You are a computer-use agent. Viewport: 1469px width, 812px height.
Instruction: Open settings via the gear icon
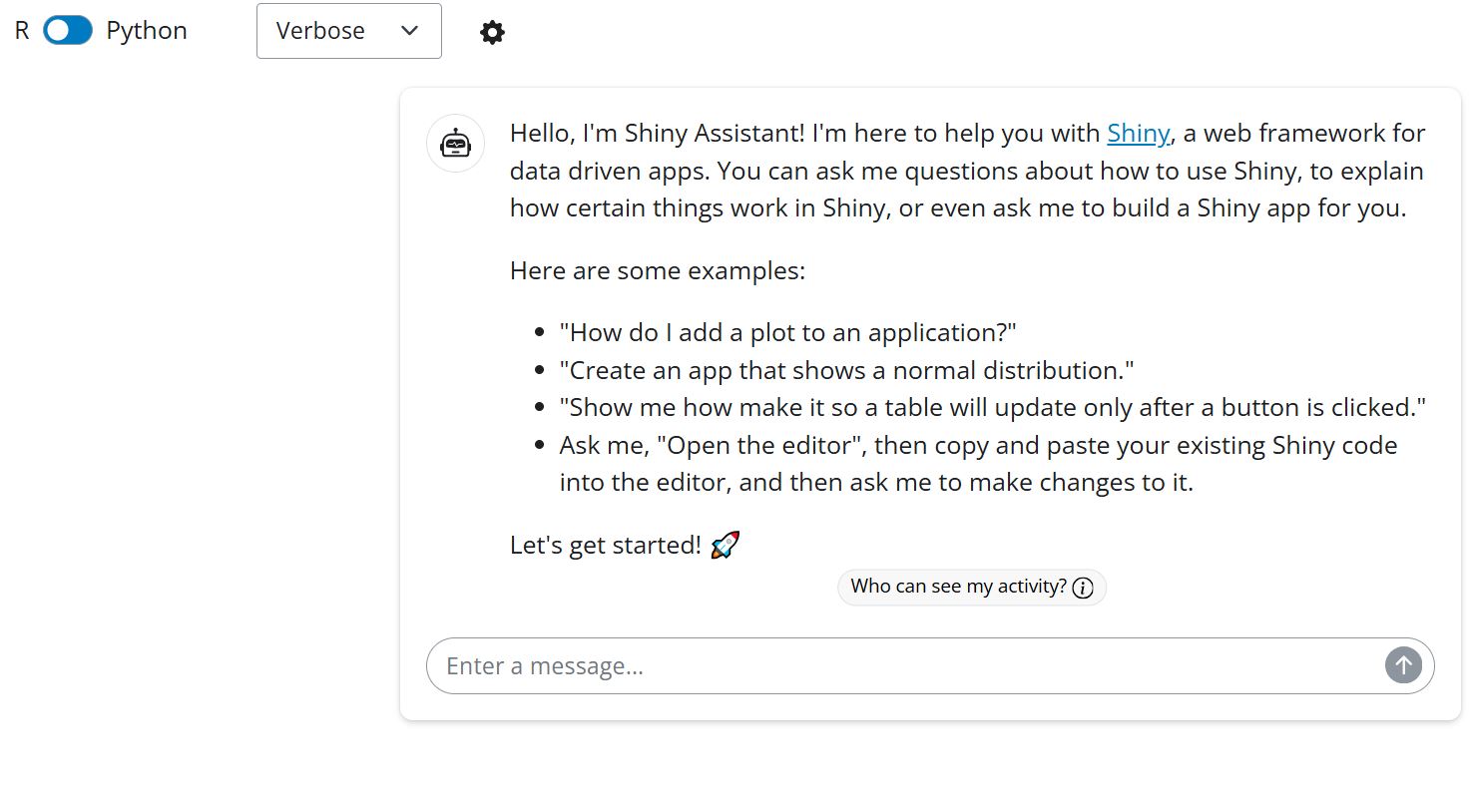(x=492, y=32)
